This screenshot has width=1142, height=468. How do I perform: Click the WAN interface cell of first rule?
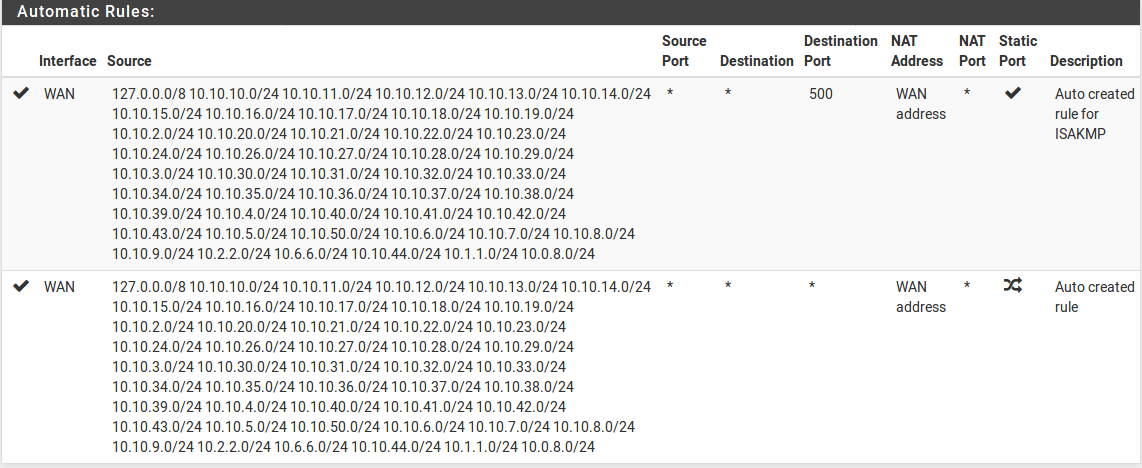pos(59,94)
